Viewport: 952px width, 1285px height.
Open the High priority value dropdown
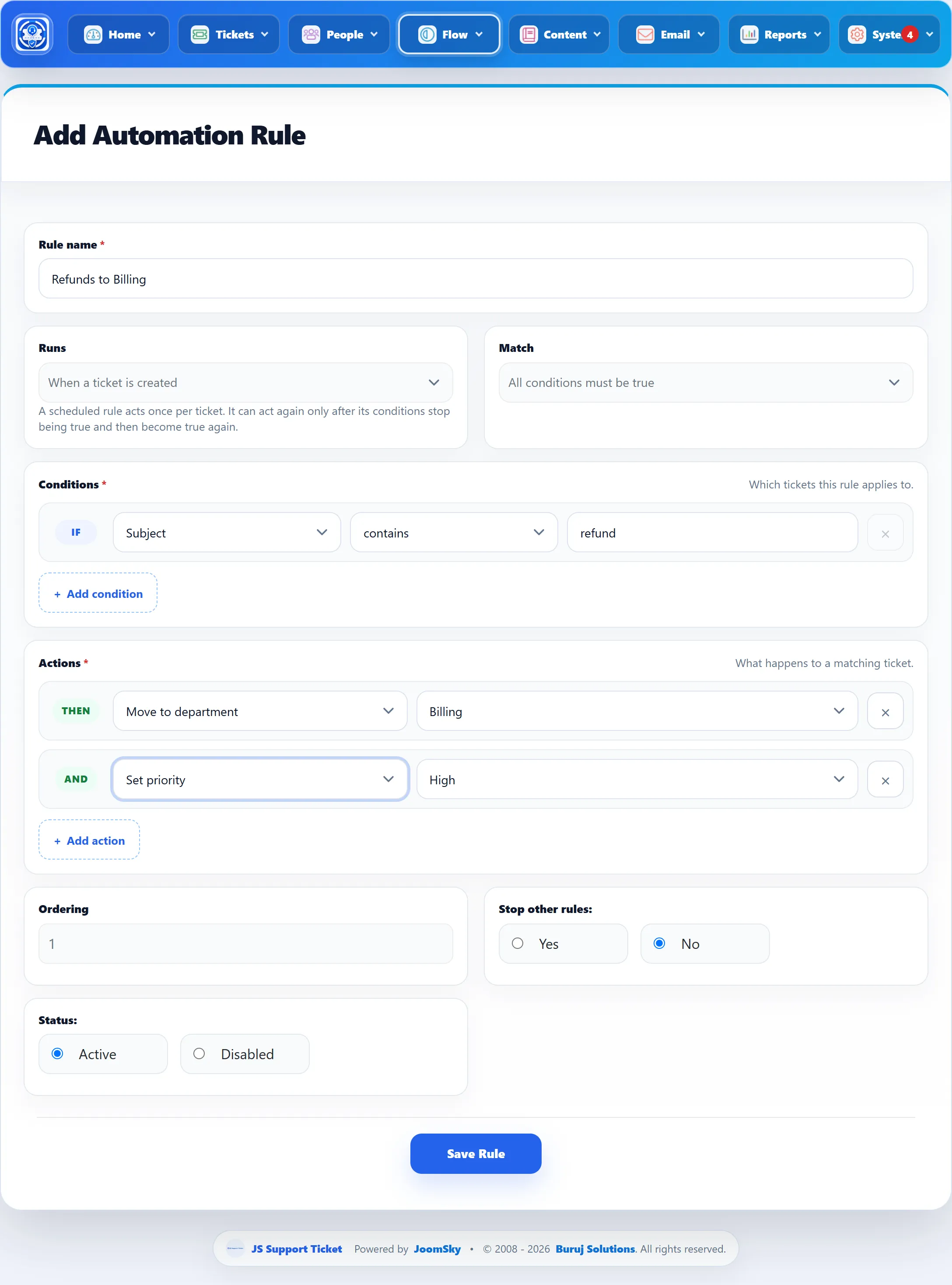tap(637, 779)
